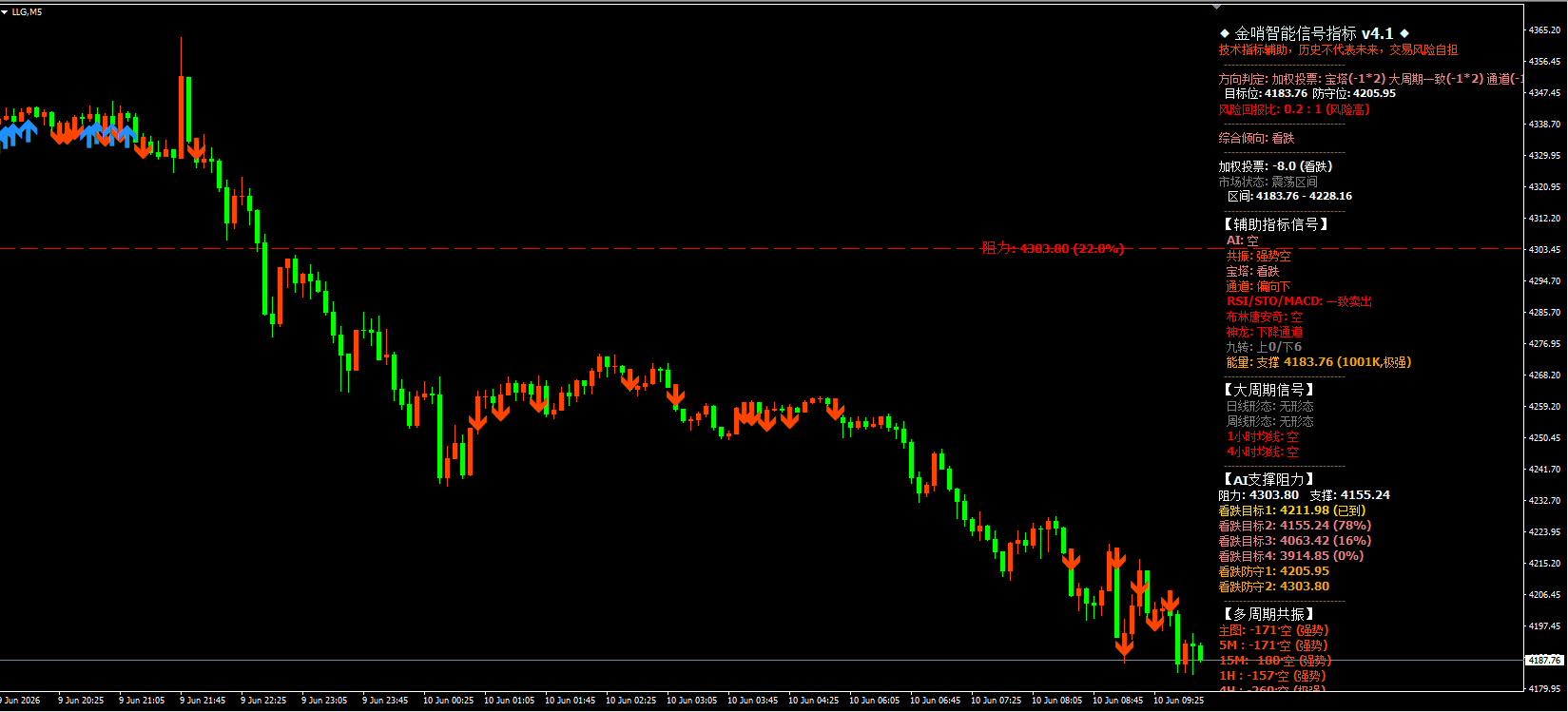Screen dimensions: 1568x712
Task: Select the chart shift triangle on the top edge
Action: (1217, 7)
